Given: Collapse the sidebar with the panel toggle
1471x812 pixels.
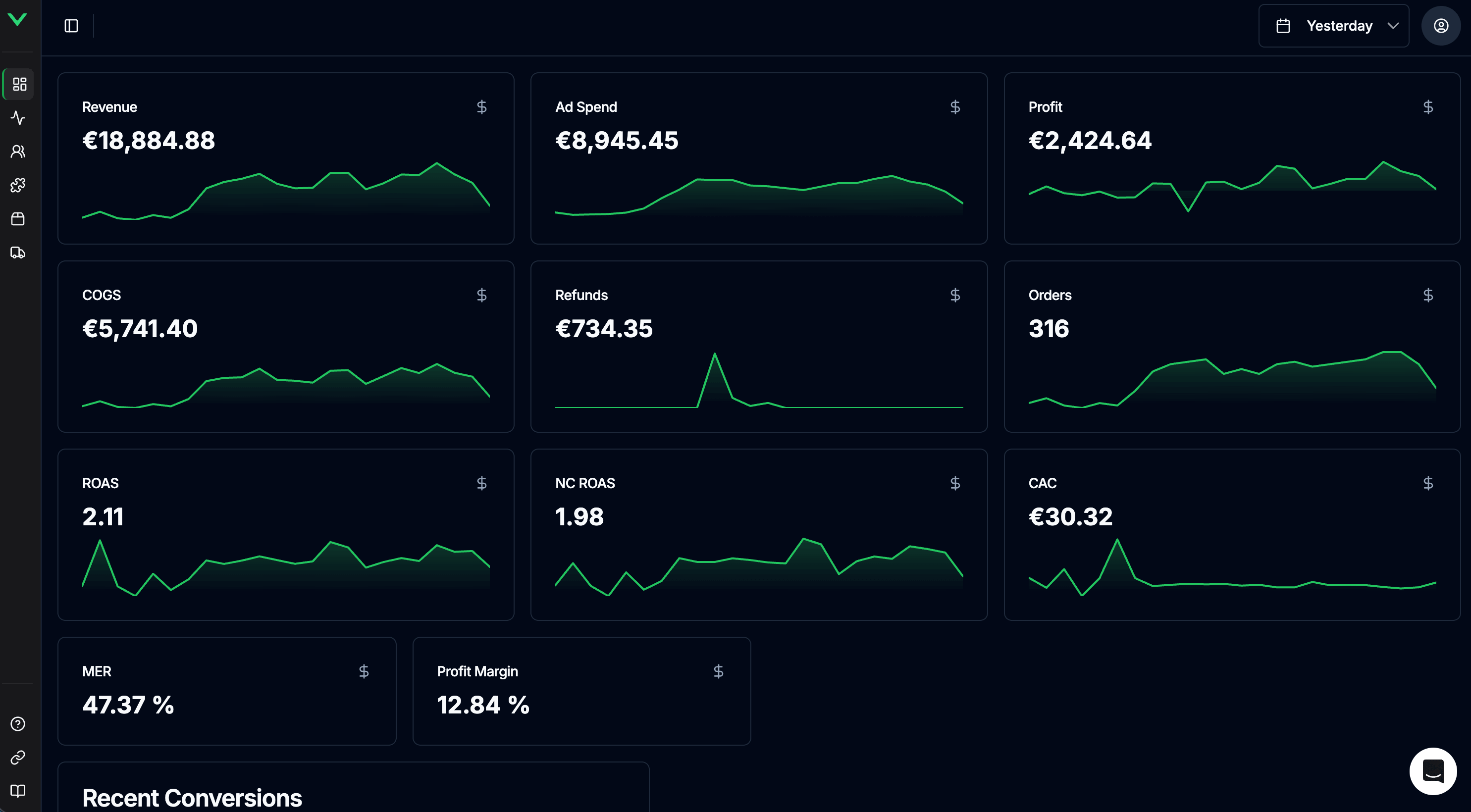Looking at the screenshot, I should tap(71, 25).
